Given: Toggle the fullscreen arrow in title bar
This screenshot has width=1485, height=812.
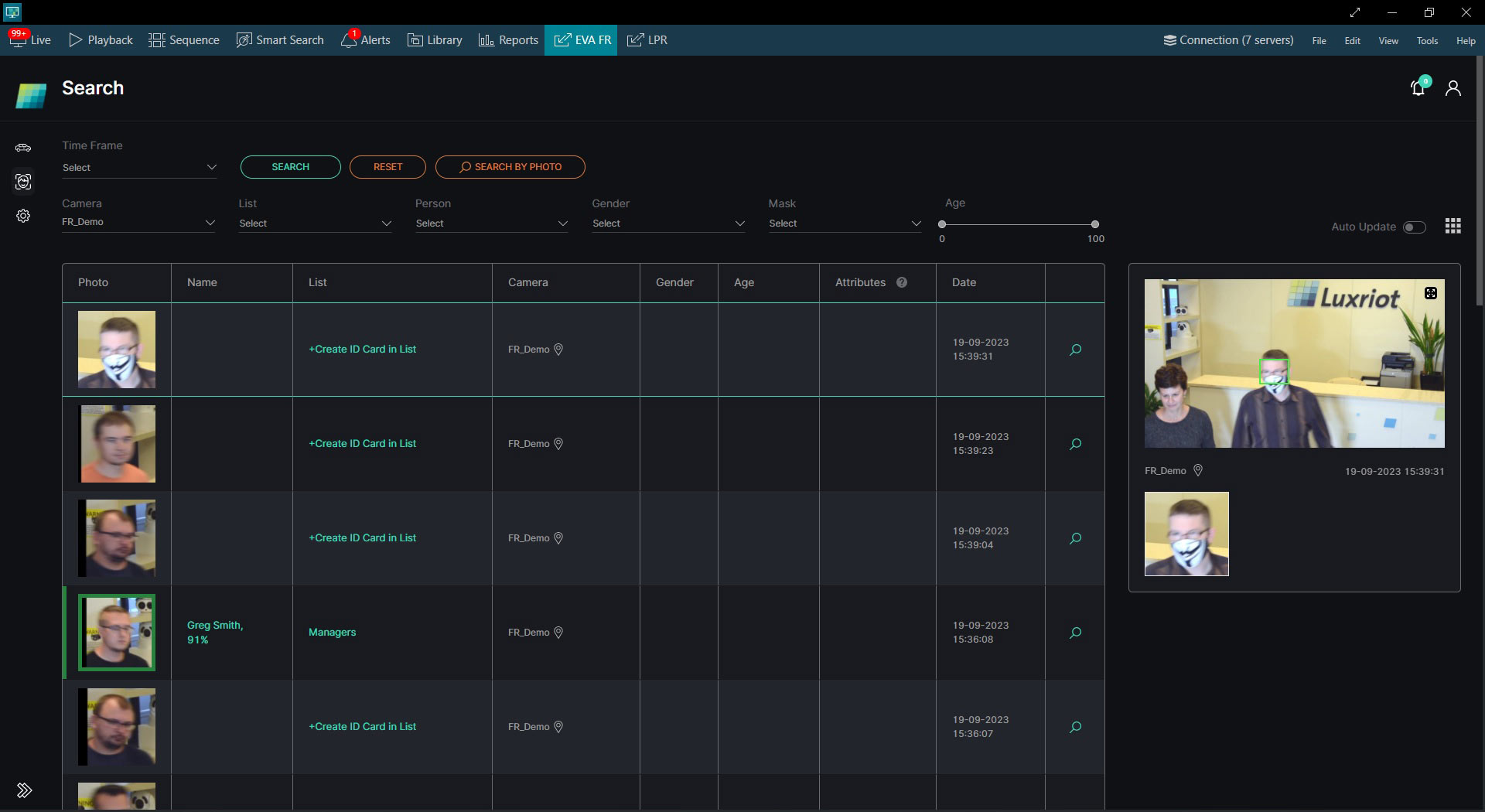Looking at the screenshot, I should [1355, 12].
